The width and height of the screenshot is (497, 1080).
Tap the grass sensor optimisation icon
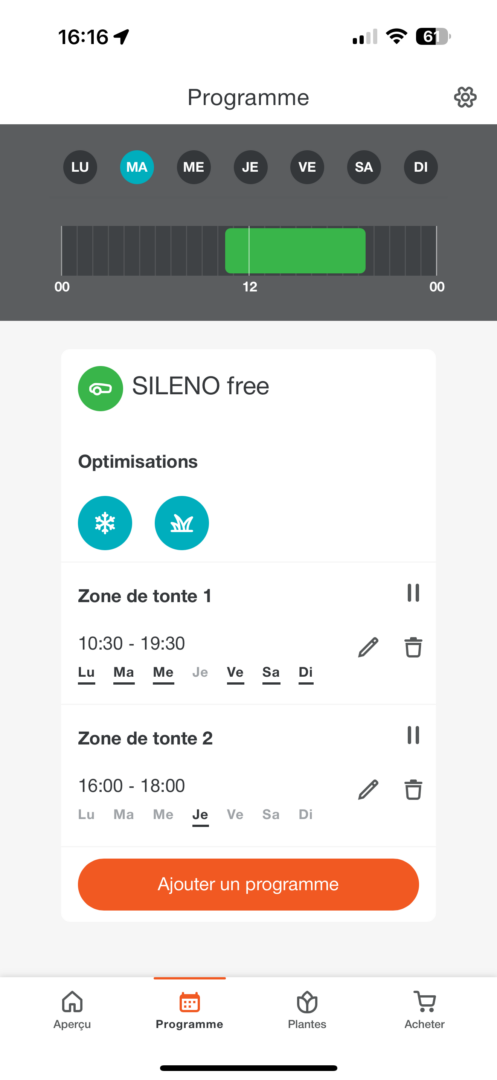pos(182,523)
